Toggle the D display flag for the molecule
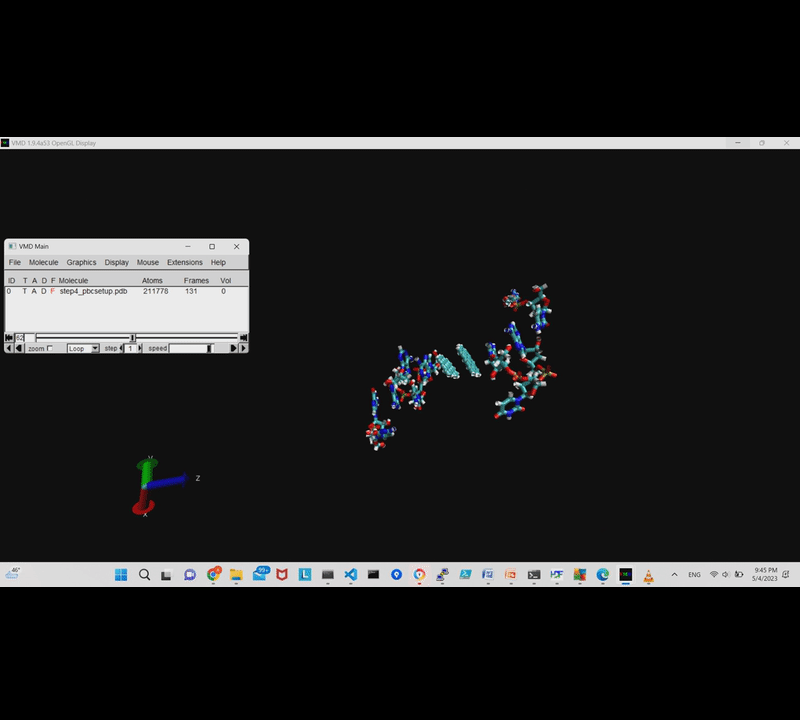 (x=44, y=291)
